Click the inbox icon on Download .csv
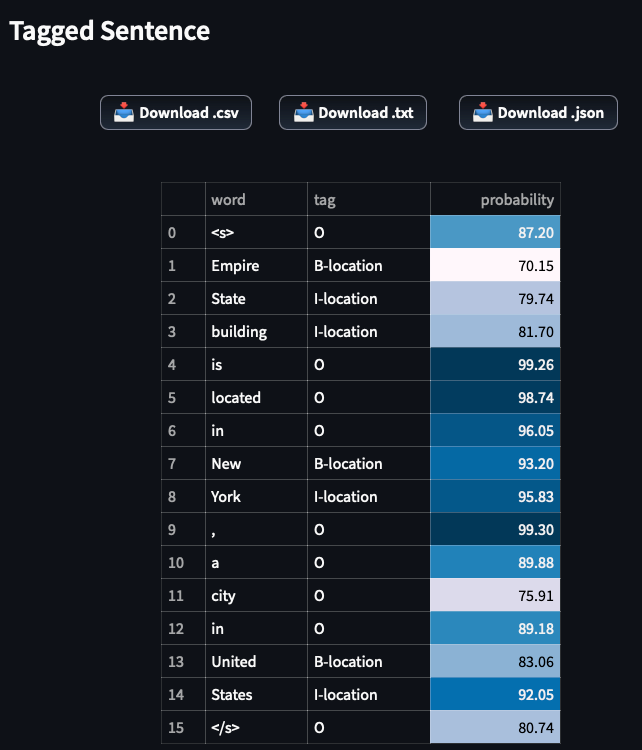The image size is (642, 750). pyautogui.click(x=124, y=112)
